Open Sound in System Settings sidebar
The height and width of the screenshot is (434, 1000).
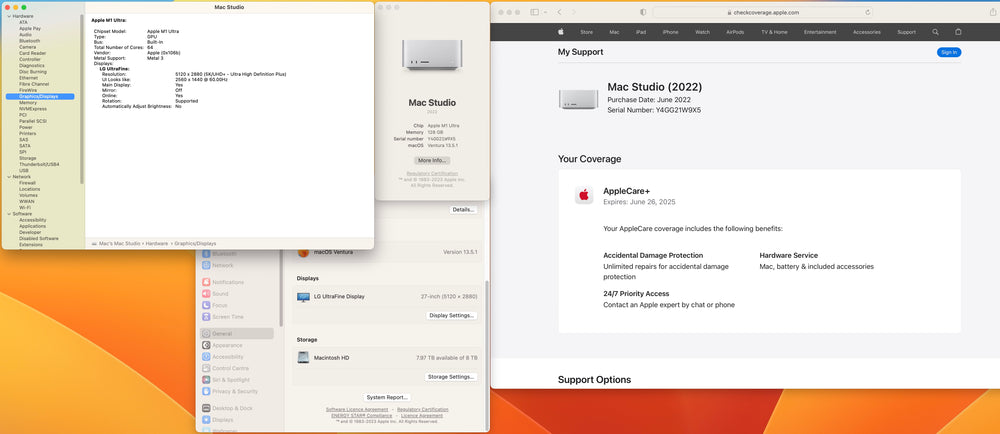(216, 294)
